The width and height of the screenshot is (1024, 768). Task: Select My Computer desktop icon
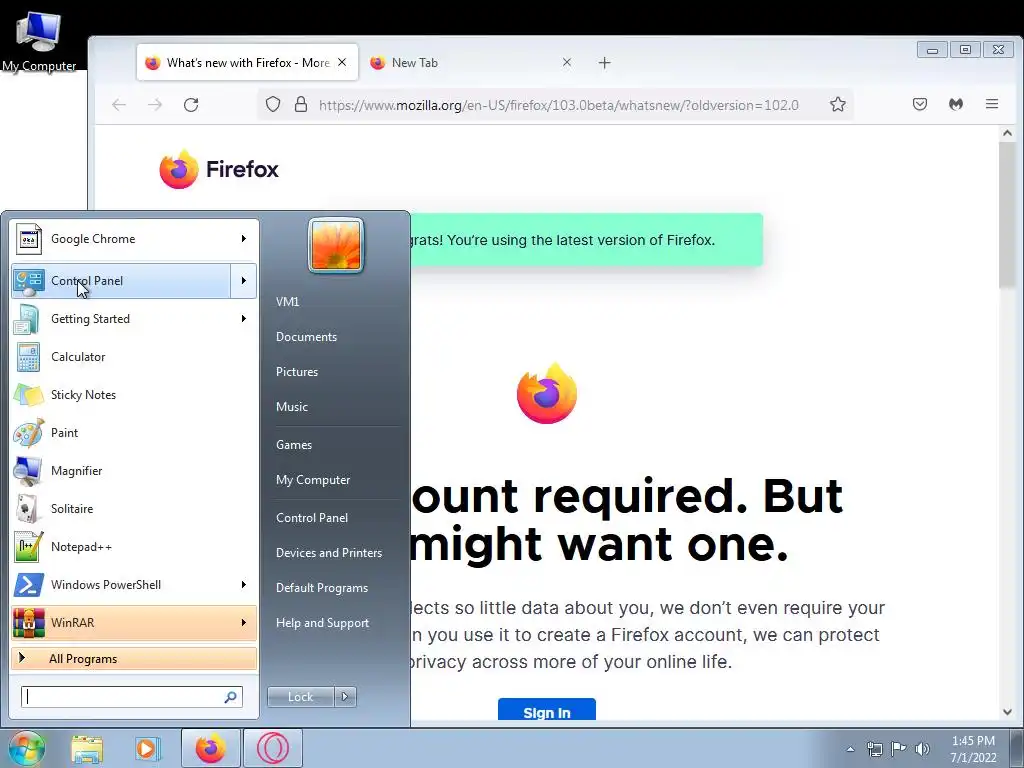(39, 42)
